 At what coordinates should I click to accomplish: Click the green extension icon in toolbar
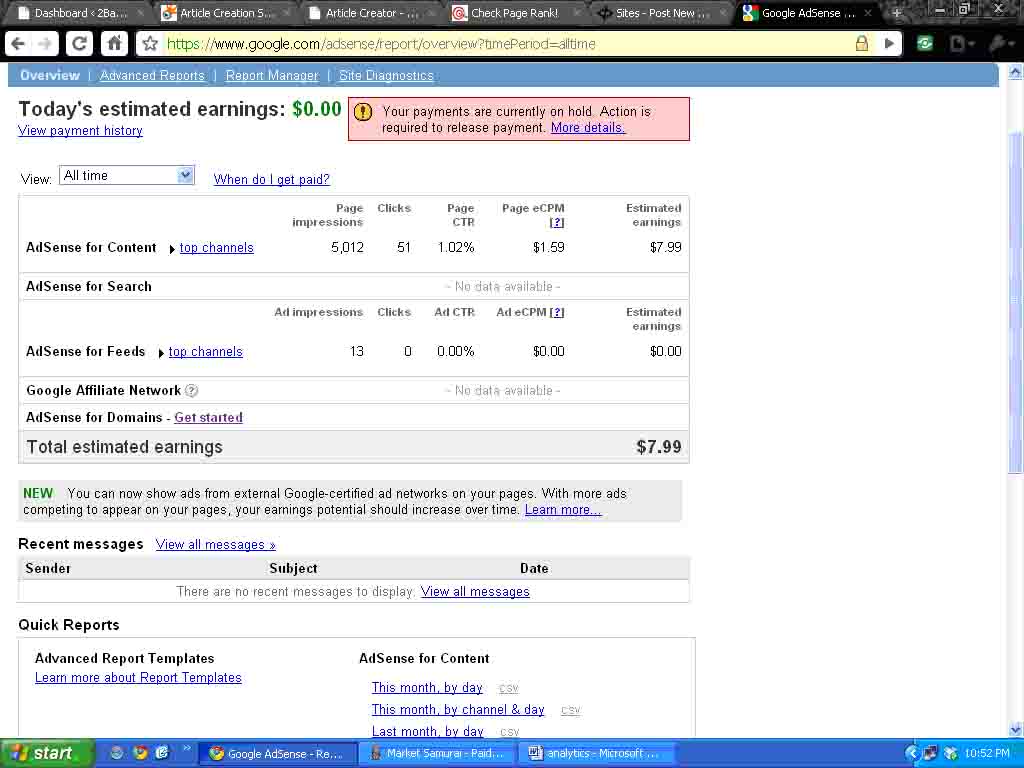click(x=925, y=44)
